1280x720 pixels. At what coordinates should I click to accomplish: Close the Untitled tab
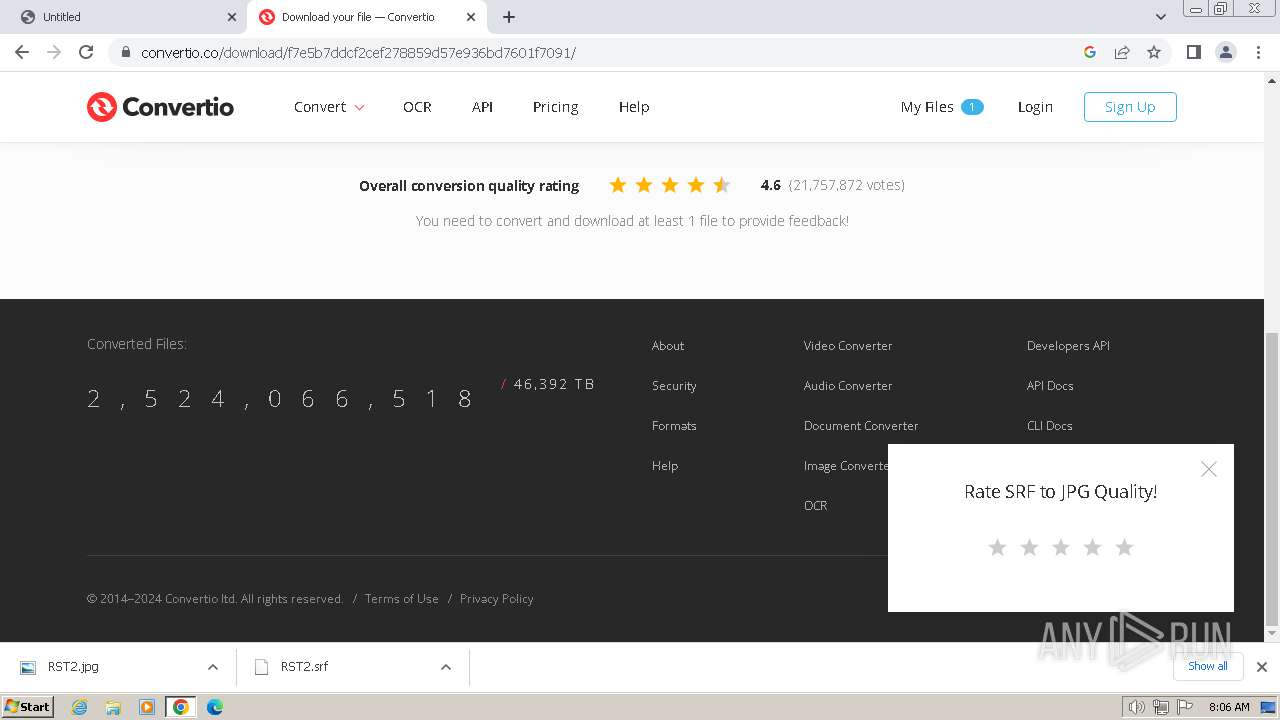coord(232,17)
